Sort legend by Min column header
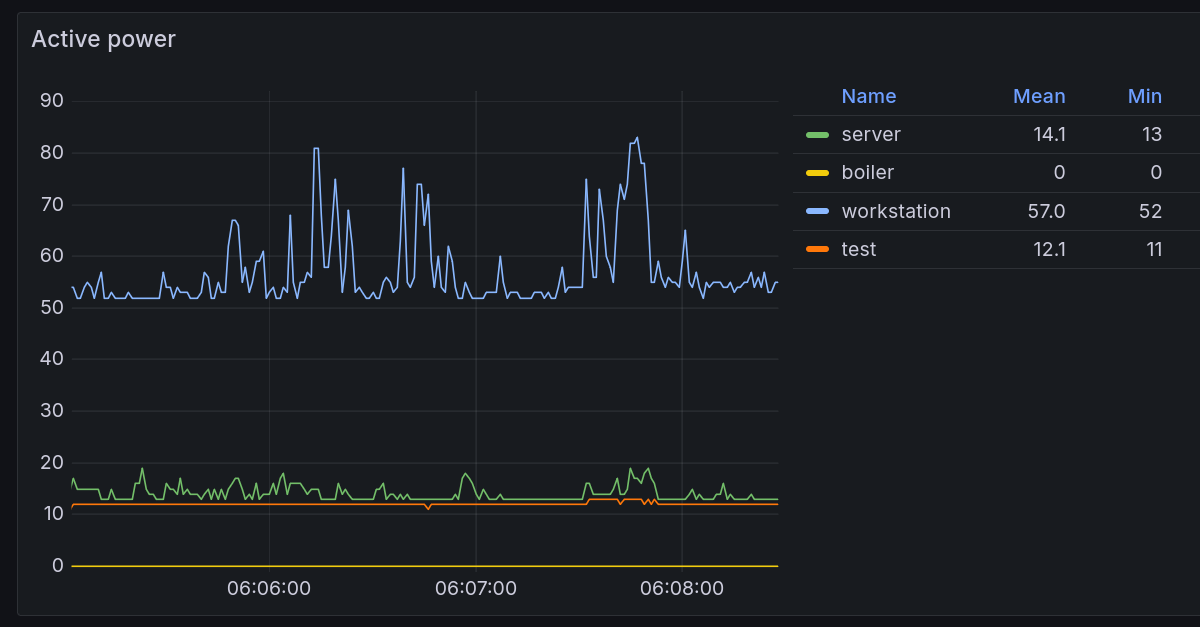The height and width of the screenshot is (627, 1200). click(x=1144, y=96)
